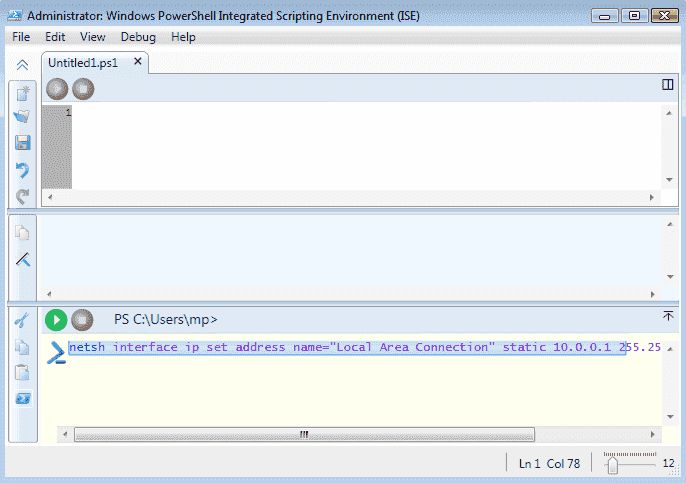Click the Undo arrow icon
Viewport: 686px width, 483px height.
click(x=22, y=170)
